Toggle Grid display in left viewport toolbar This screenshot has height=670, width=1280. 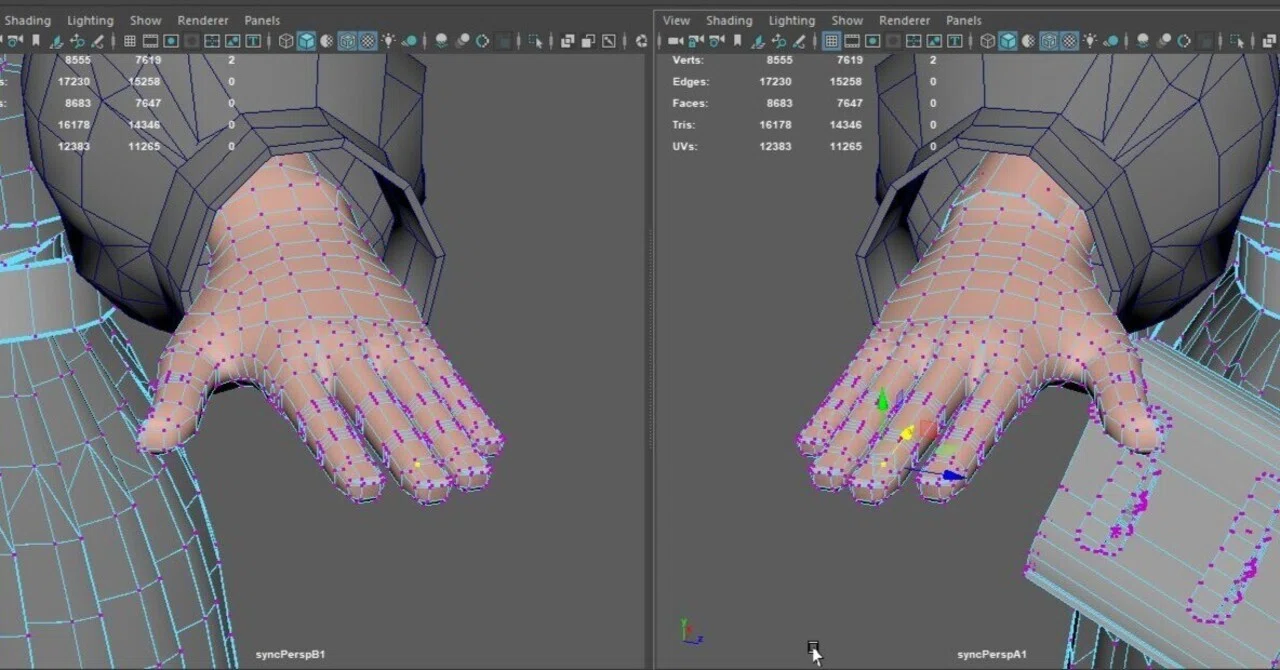tap(130, 41)
